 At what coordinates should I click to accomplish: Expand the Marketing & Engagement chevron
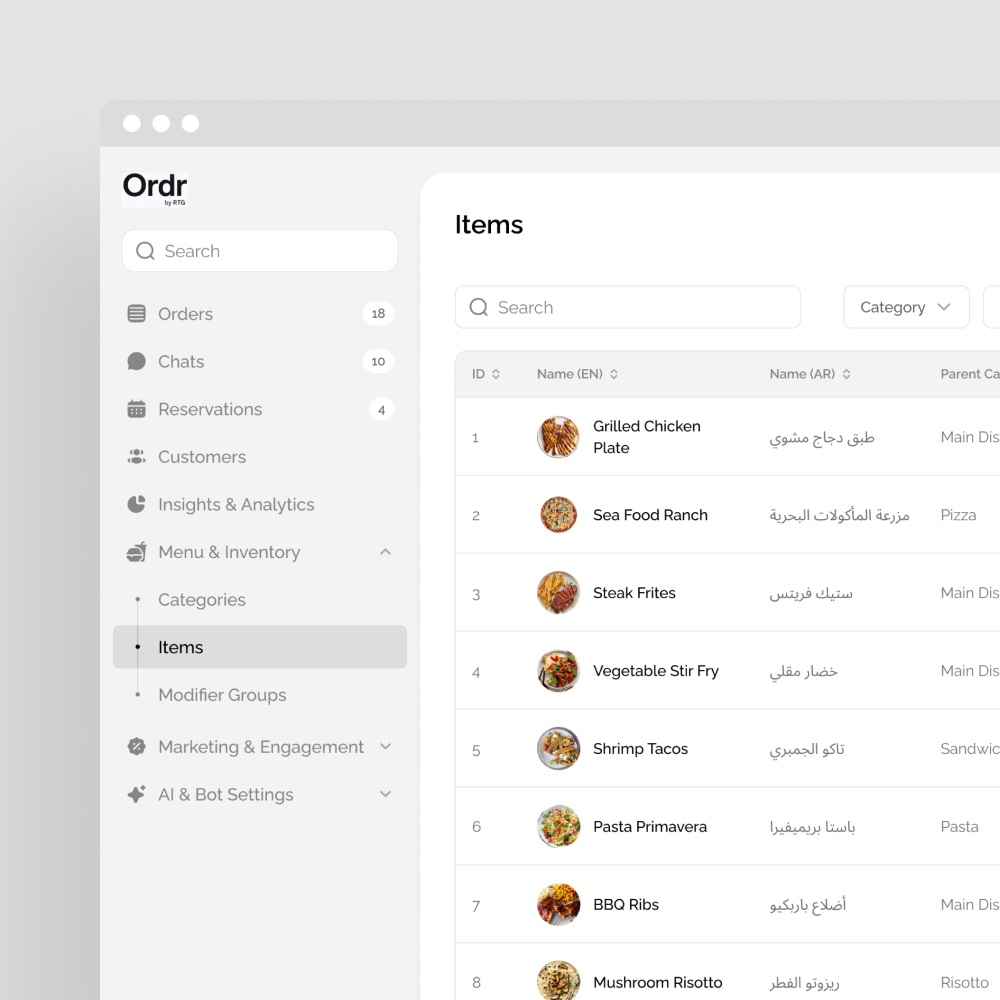pos(385,746)
